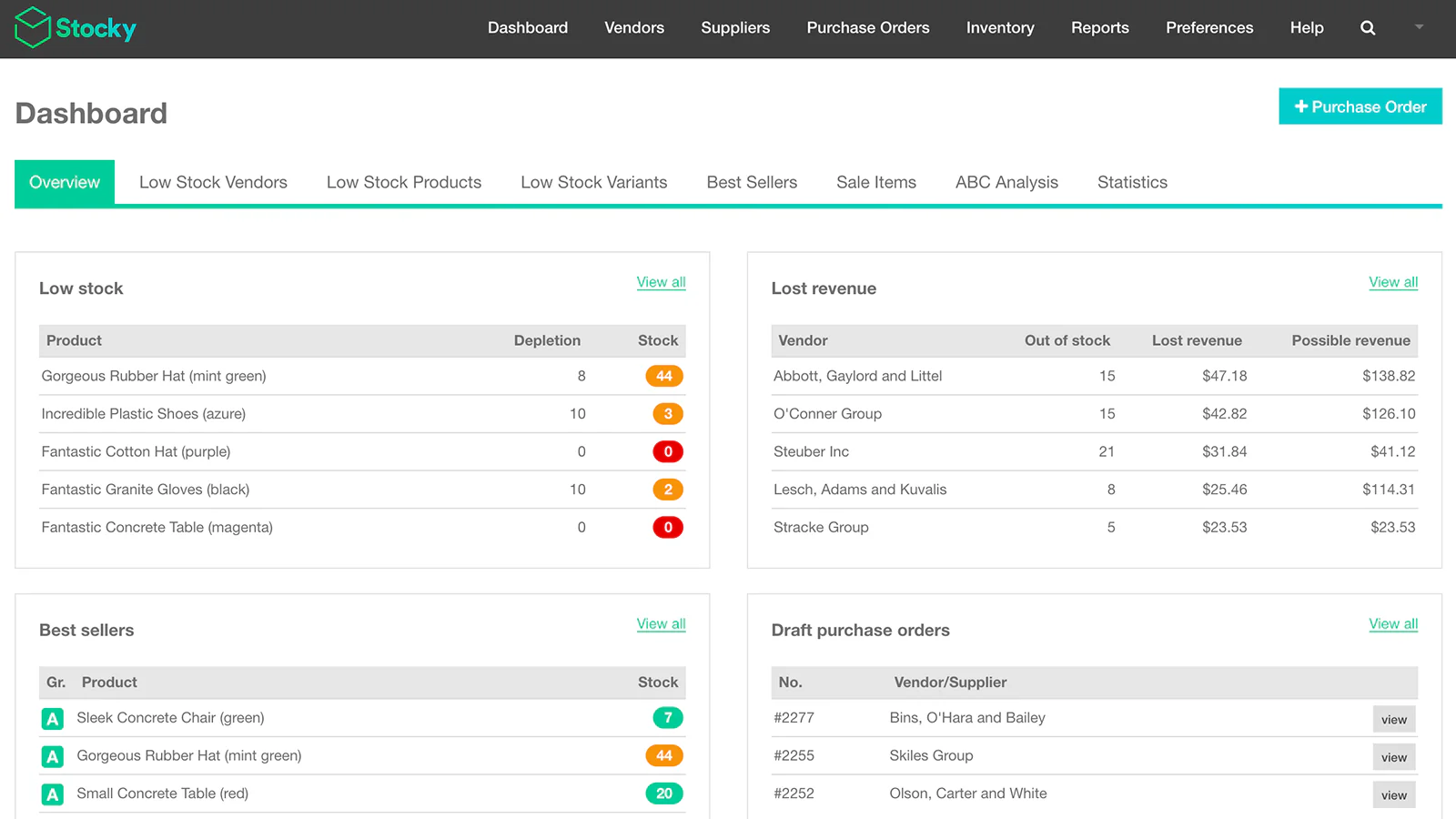
Task: Click the Stocky logo icon
Action: 32,27
